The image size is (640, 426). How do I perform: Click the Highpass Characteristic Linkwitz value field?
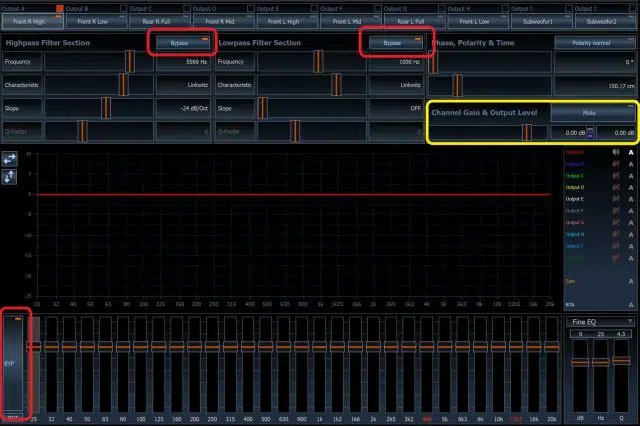(x=184, y=85)
